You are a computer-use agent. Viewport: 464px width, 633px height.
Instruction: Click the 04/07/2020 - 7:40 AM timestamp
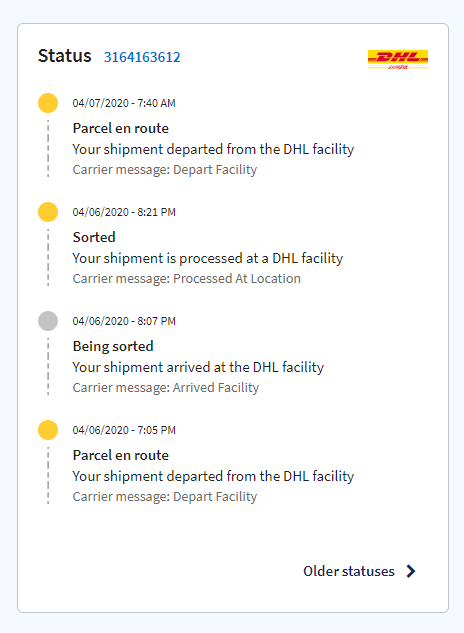tap(124, 103)
